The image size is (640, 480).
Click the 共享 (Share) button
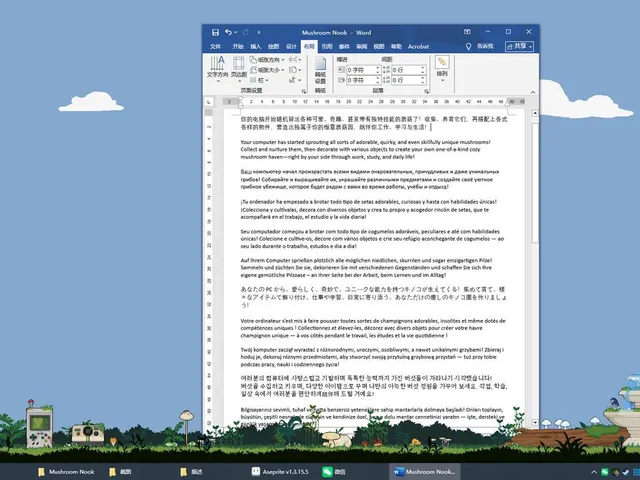point(519,46)
